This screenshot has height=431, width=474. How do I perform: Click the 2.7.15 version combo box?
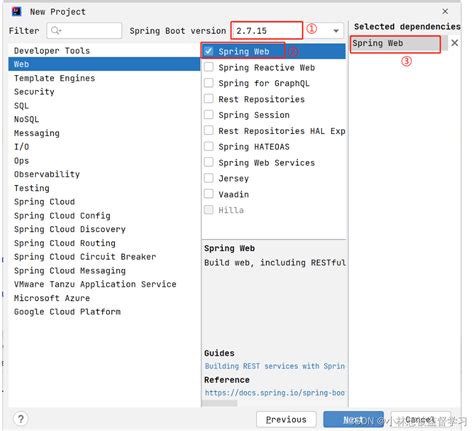(287, 30)
